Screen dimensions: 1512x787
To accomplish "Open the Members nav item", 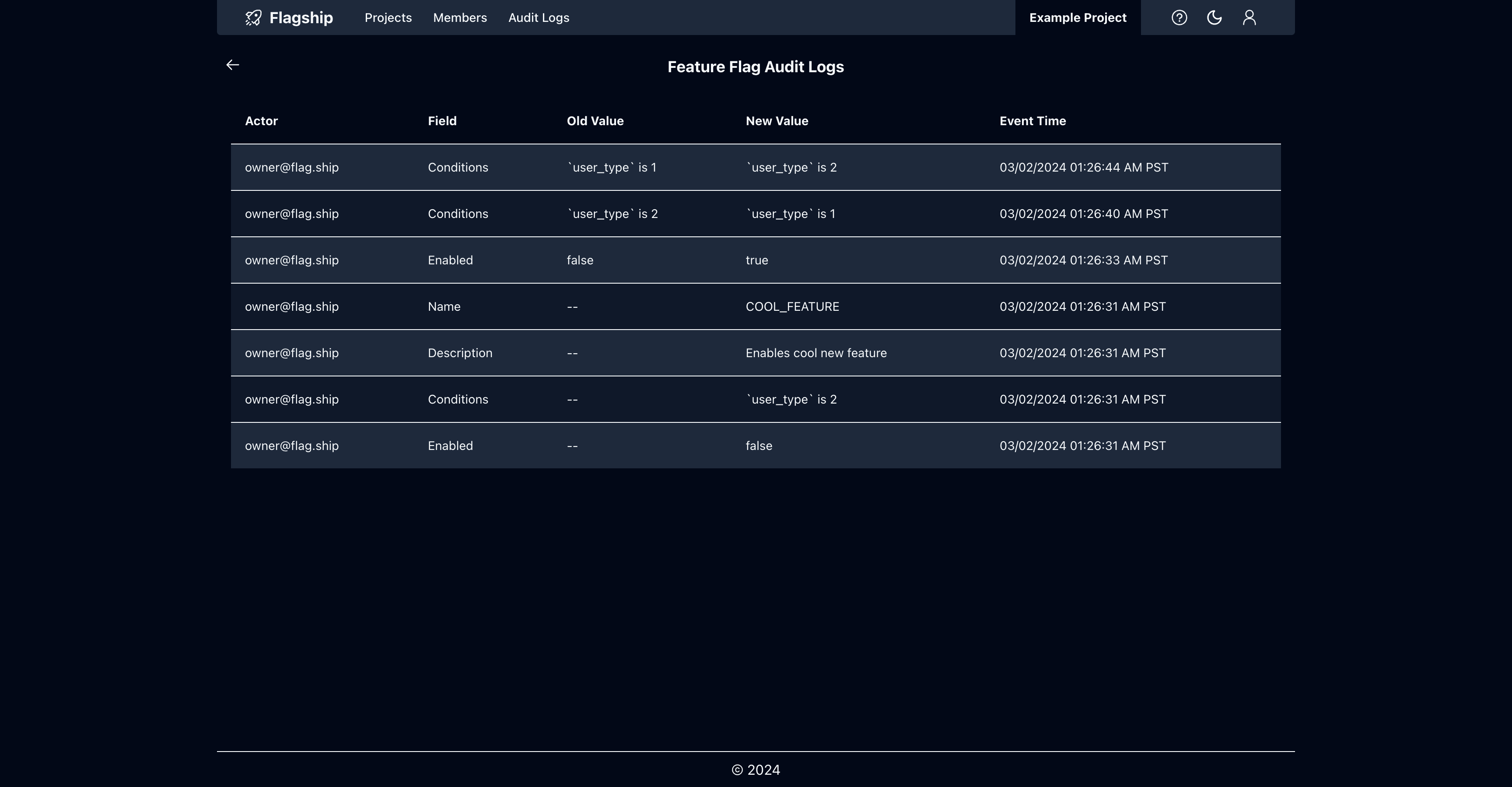I will [x=460, y=18].
